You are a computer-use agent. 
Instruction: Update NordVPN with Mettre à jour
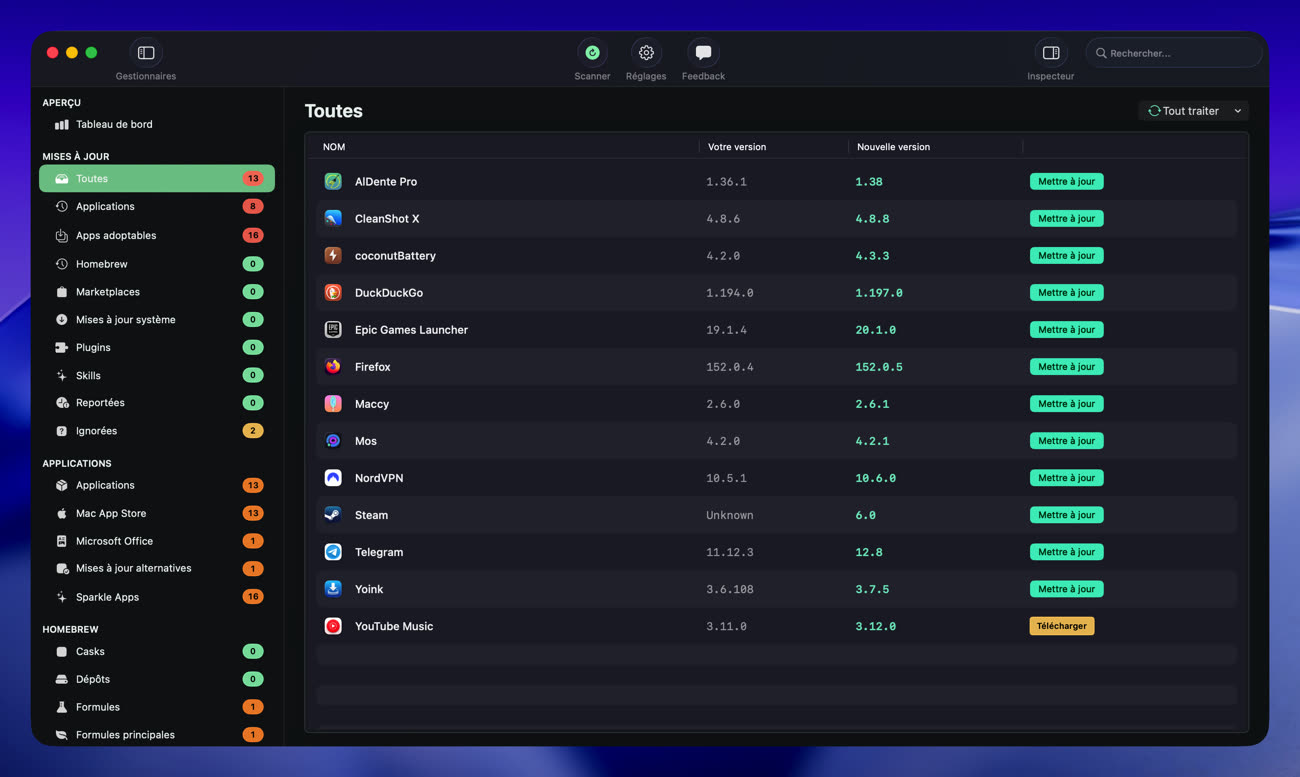click(1066, 478)
